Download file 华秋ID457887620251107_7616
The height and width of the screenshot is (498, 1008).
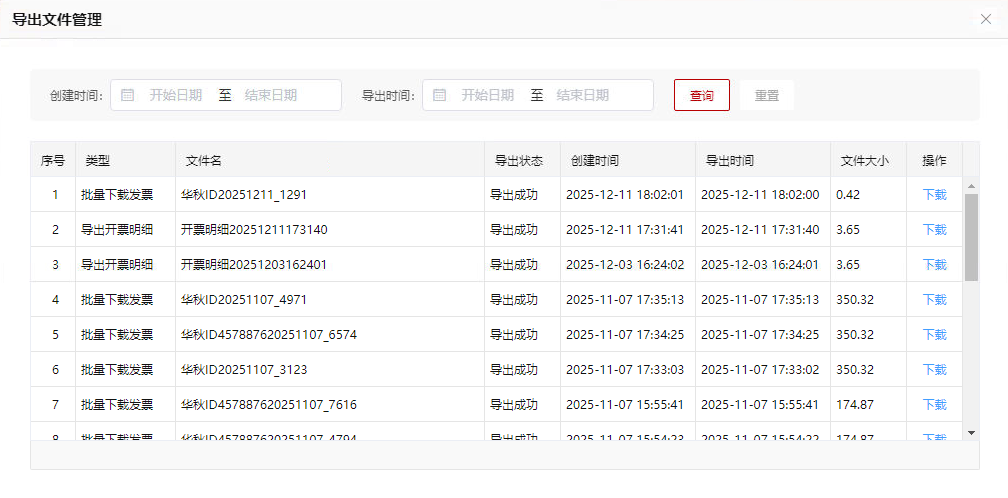point(934,405)
